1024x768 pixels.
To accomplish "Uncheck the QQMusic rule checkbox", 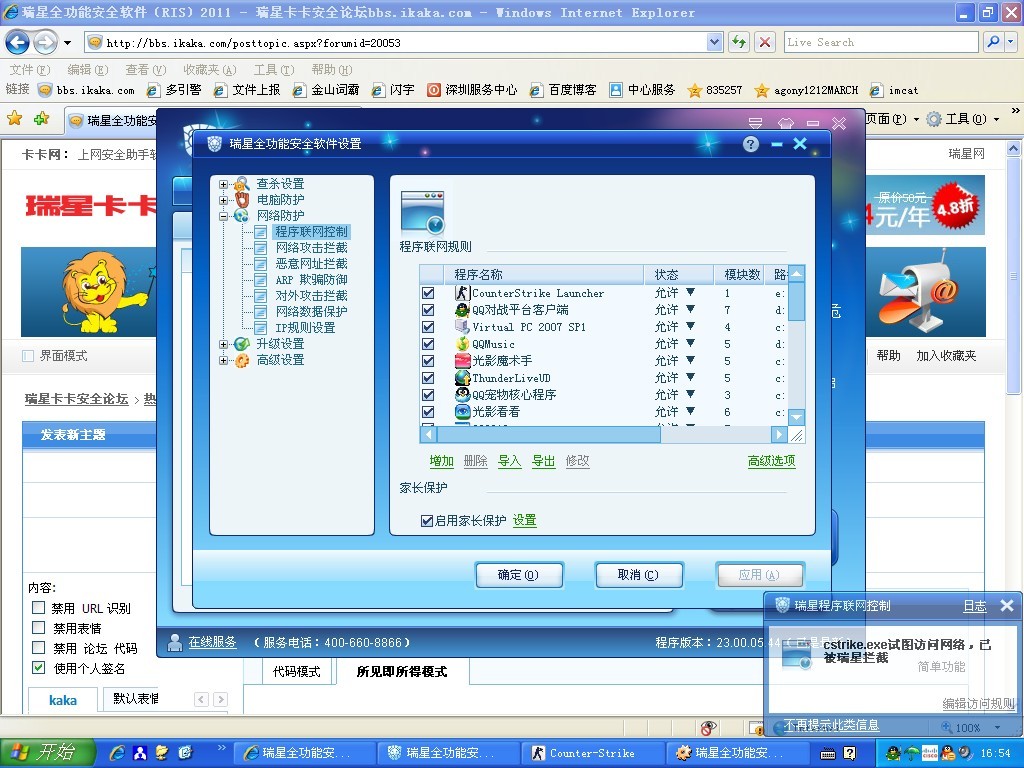I will click(428, 344).
